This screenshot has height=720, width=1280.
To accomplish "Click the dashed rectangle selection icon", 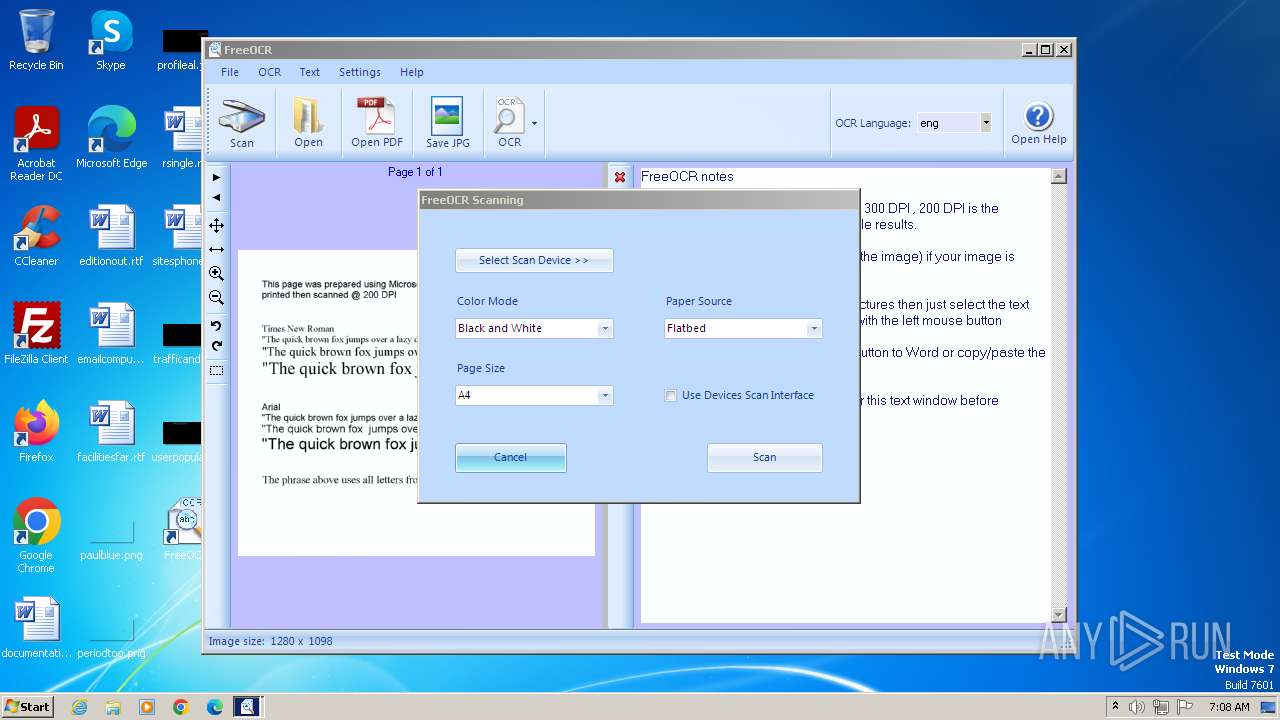I will (216, 370).
